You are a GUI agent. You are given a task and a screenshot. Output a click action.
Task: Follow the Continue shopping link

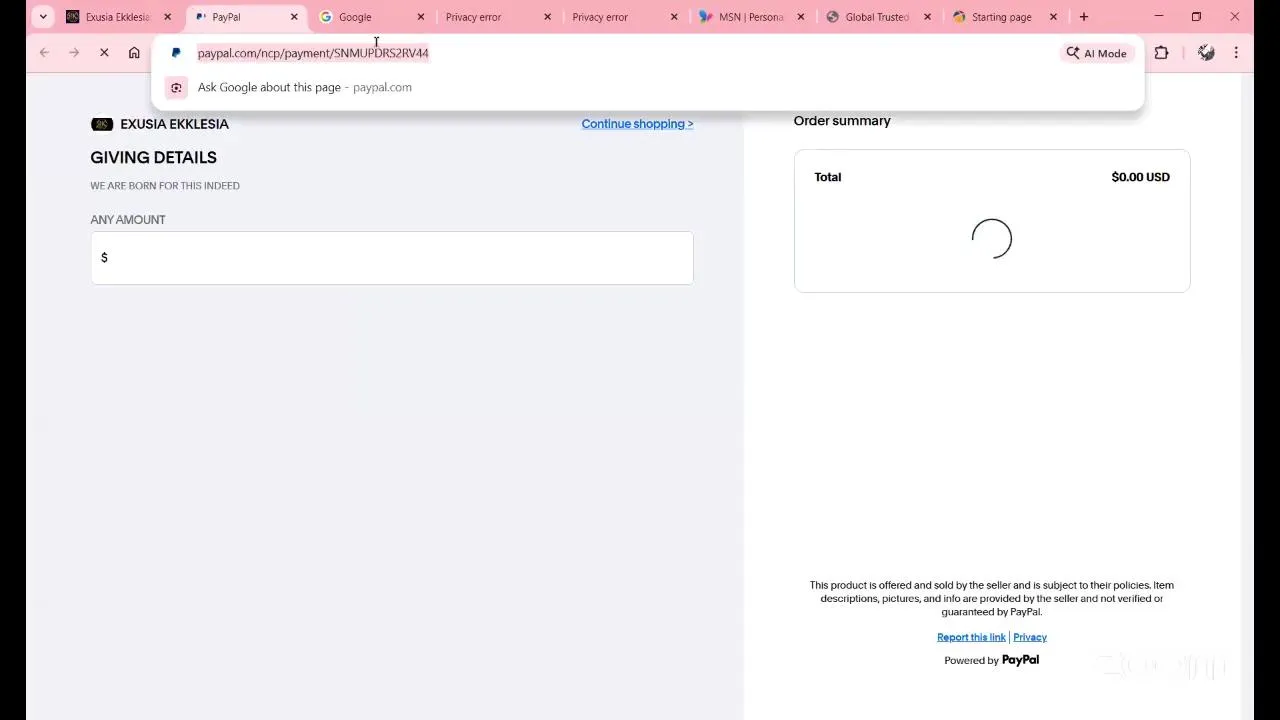coord(637,124)
